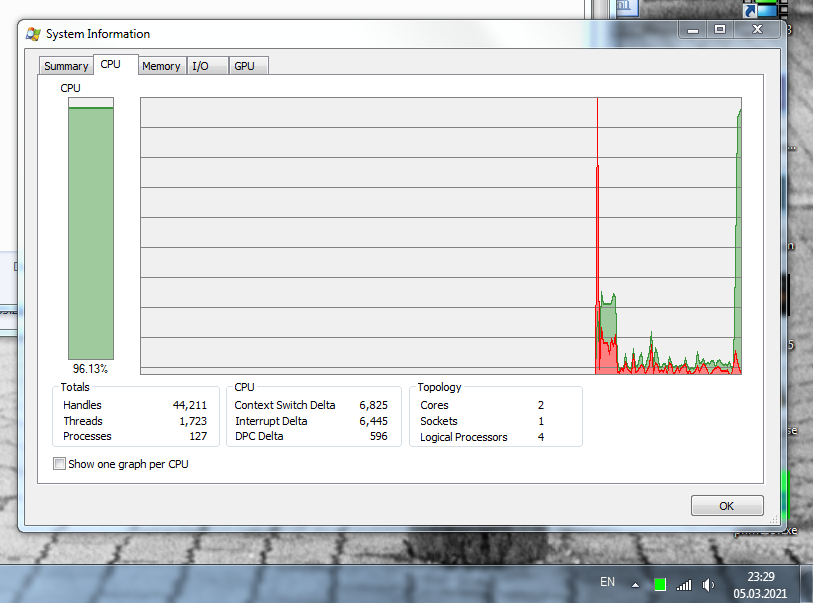This screenshot has width=813, height=603.
Task: Click the Sockets label in Topology
Action: [x=439, y=421]
